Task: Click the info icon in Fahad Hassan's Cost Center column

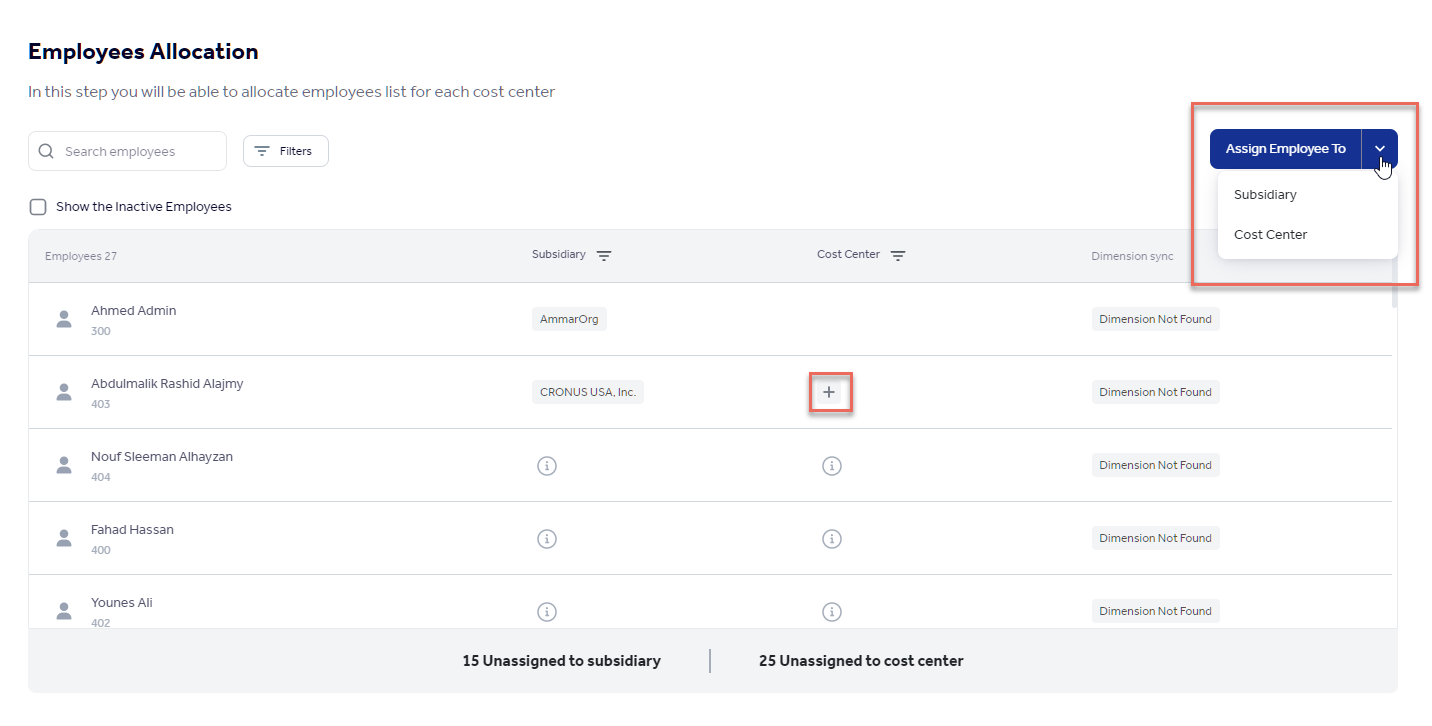Action: 832,538
